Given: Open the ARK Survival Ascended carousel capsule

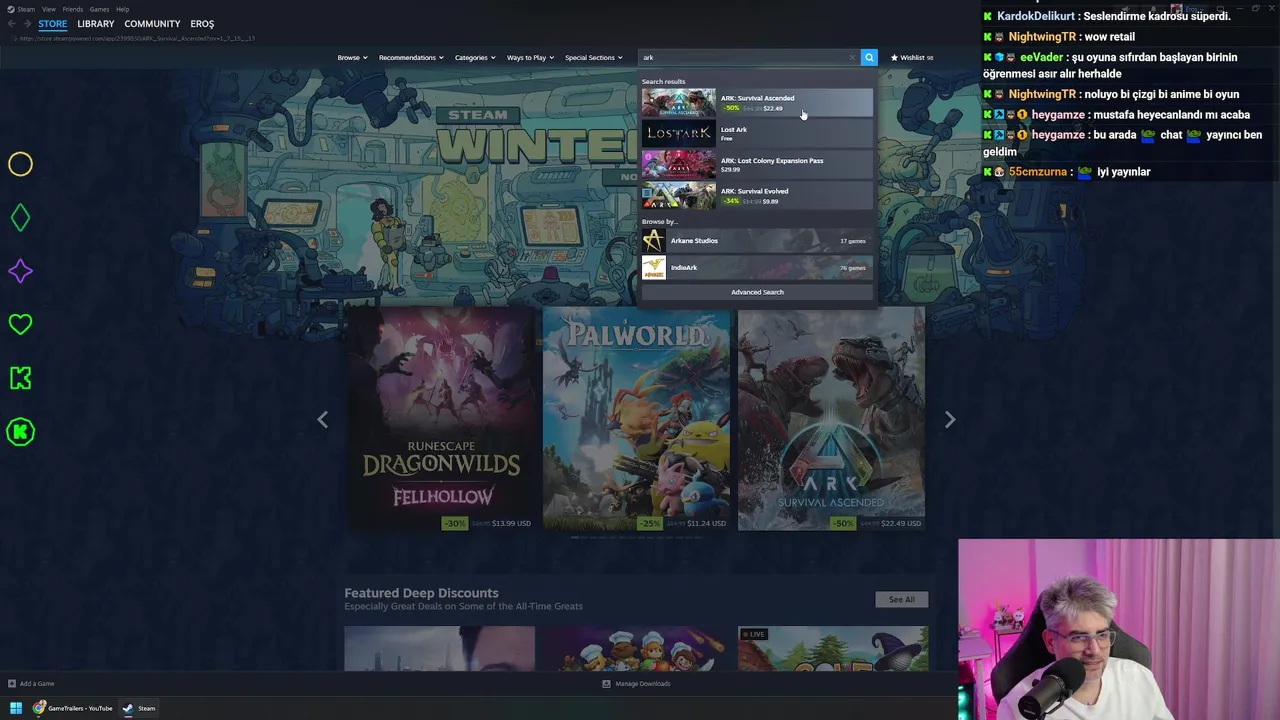Looking at the screenshot, I should pyautogui.click(x=831, y=419).
